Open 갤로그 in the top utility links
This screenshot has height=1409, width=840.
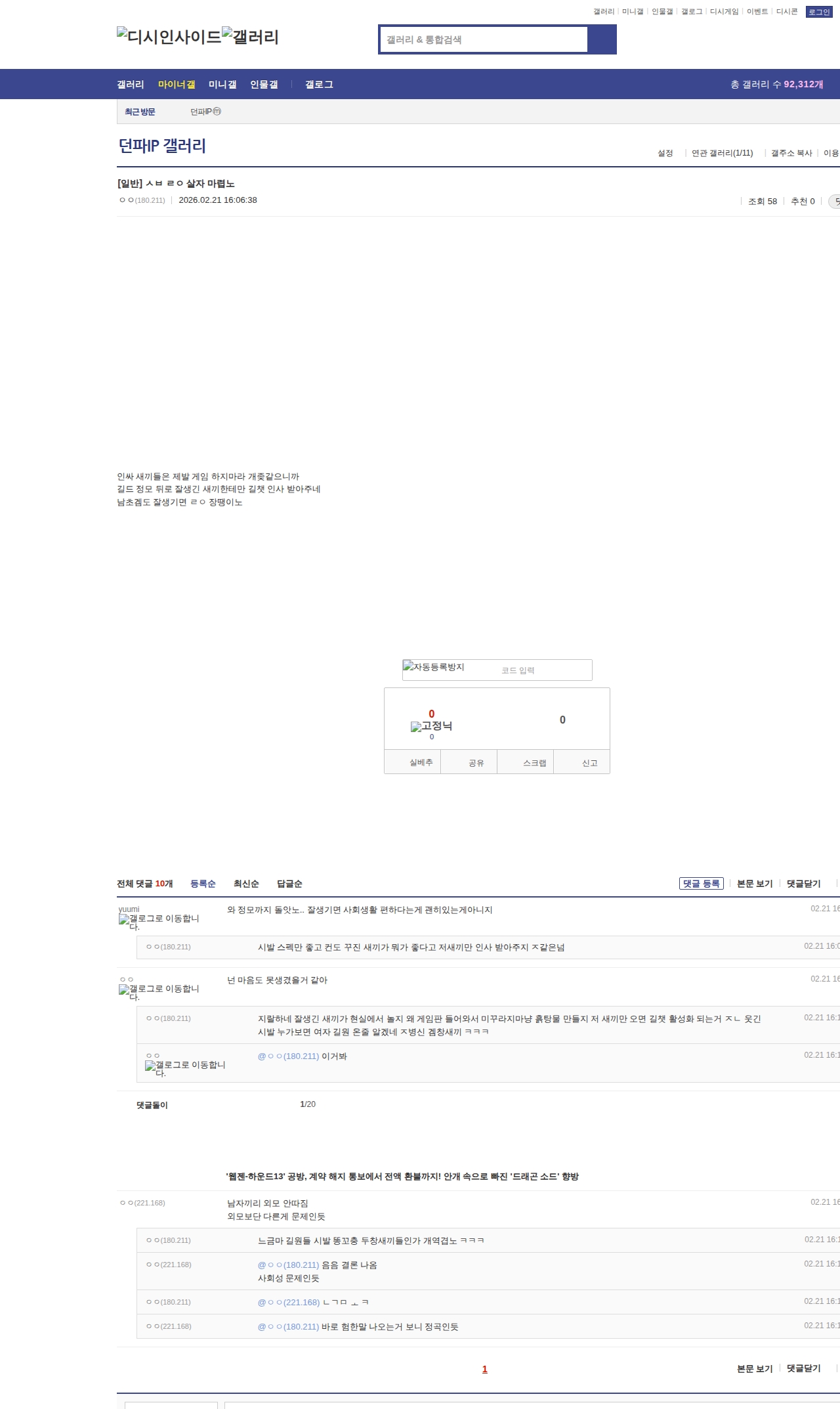point(692,12)
